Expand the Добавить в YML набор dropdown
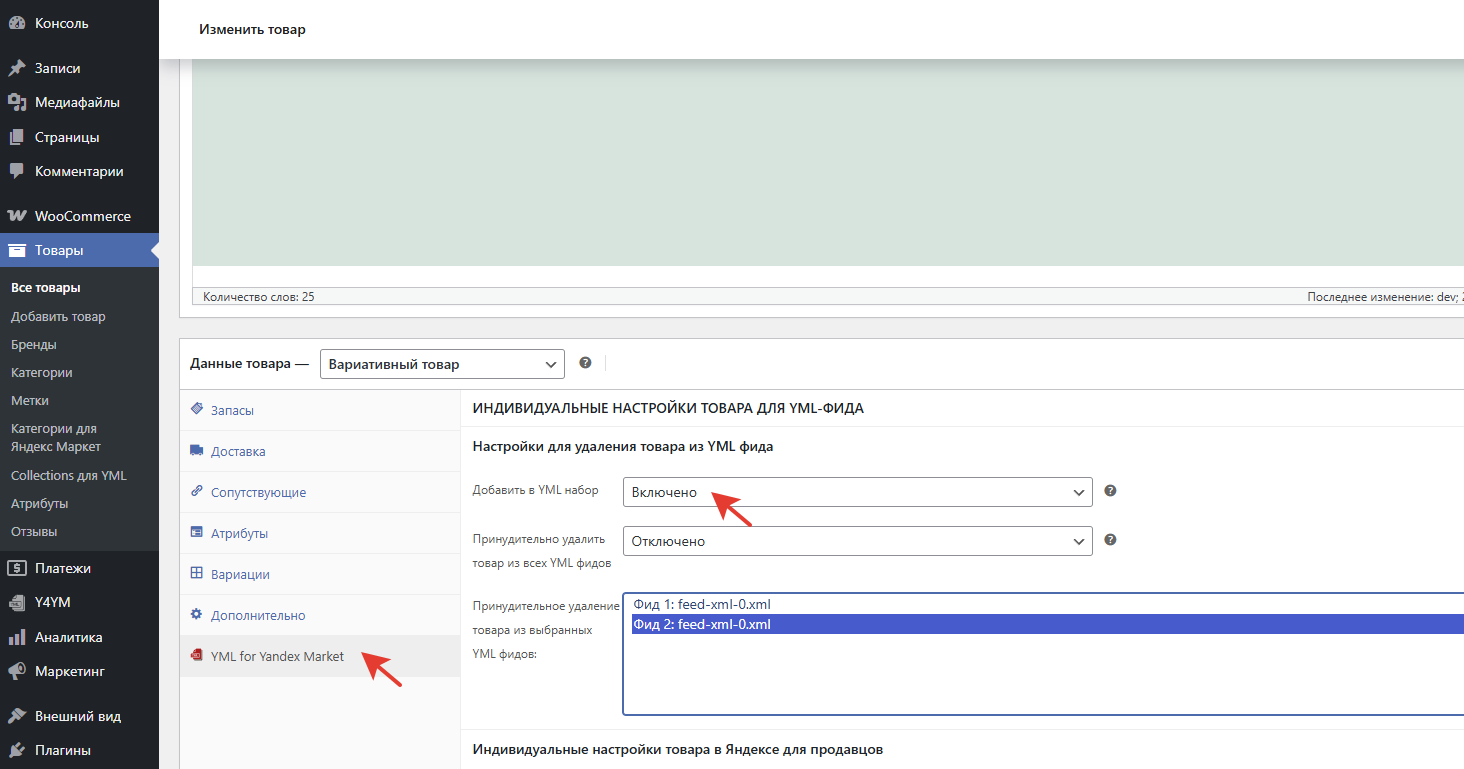The height and width of the screenshot is (769, 1464). click(x=857, y=492)
